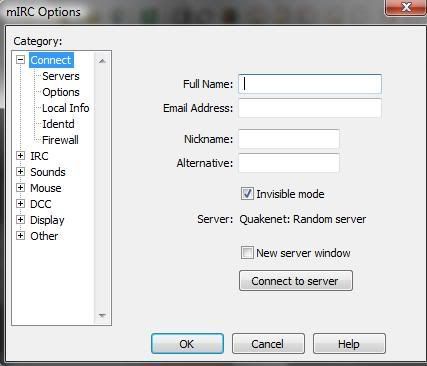Click Connect to server button

296,281
